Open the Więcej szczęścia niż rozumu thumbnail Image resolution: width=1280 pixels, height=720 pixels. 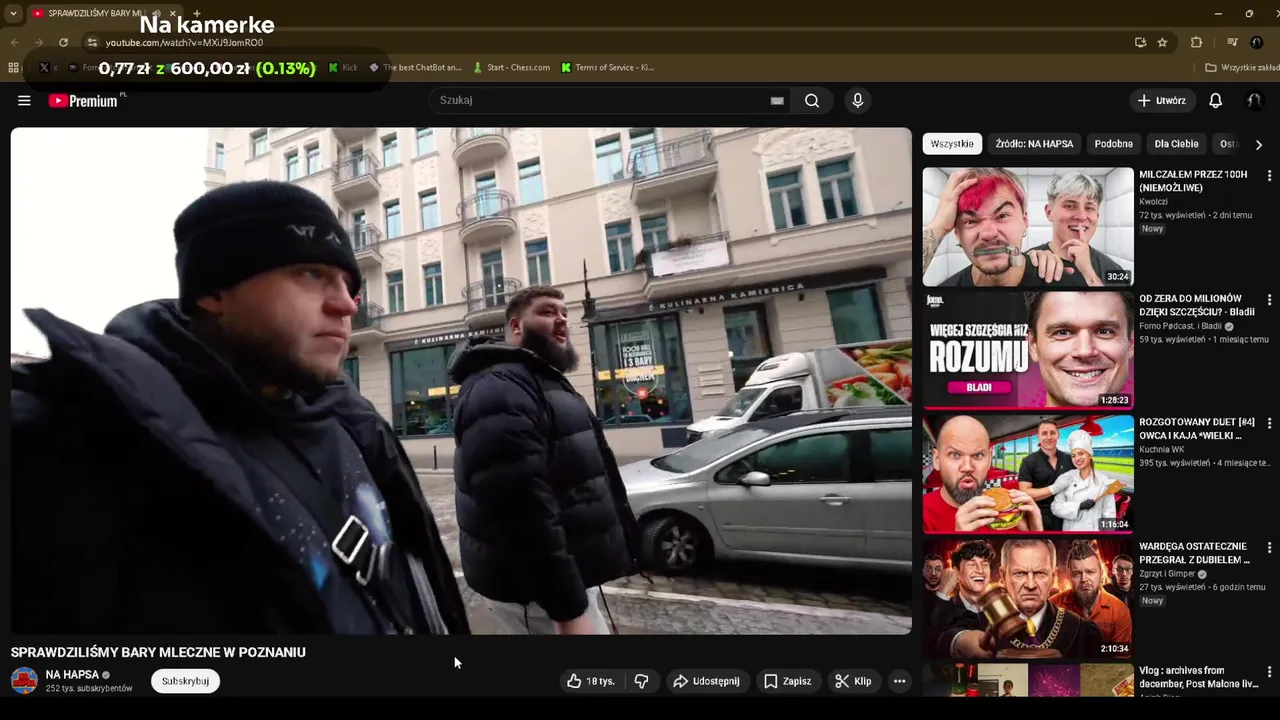pyautogui.click(x=1028, y=351)
